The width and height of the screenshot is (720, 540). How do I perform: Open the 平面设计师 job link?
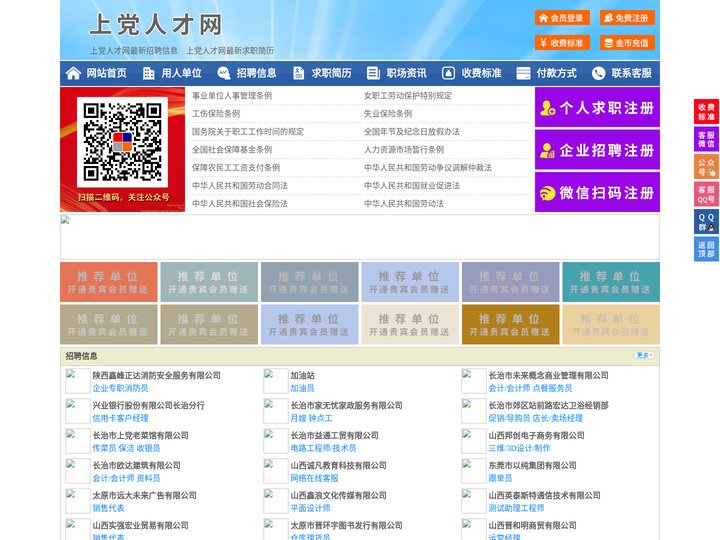[x=310, y=508]
